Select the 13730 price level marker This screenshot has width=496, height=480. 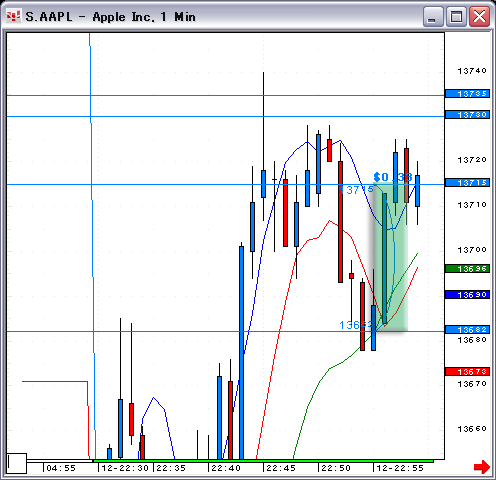click(x=467, y=115)
